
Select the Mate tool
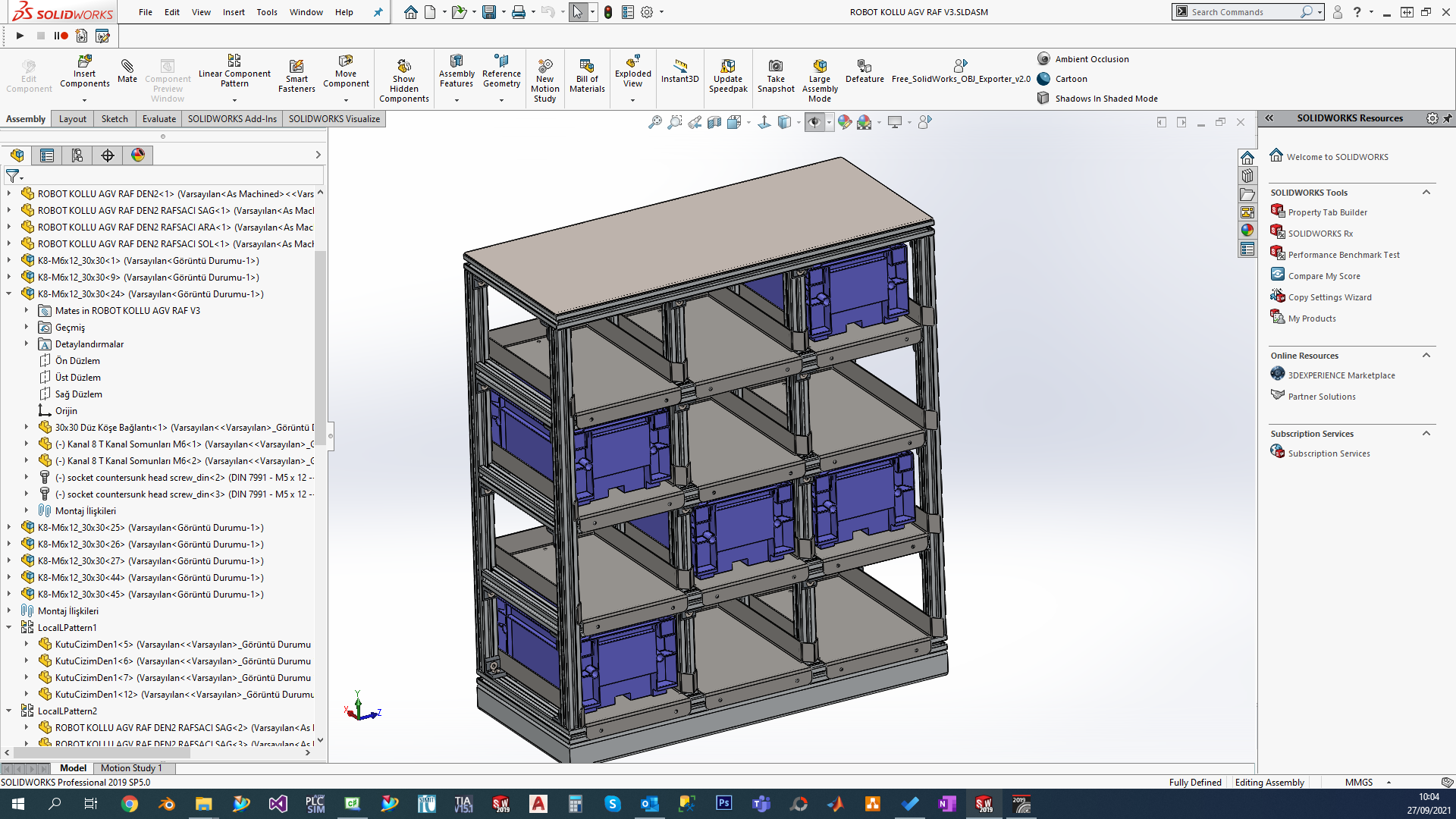127,67
